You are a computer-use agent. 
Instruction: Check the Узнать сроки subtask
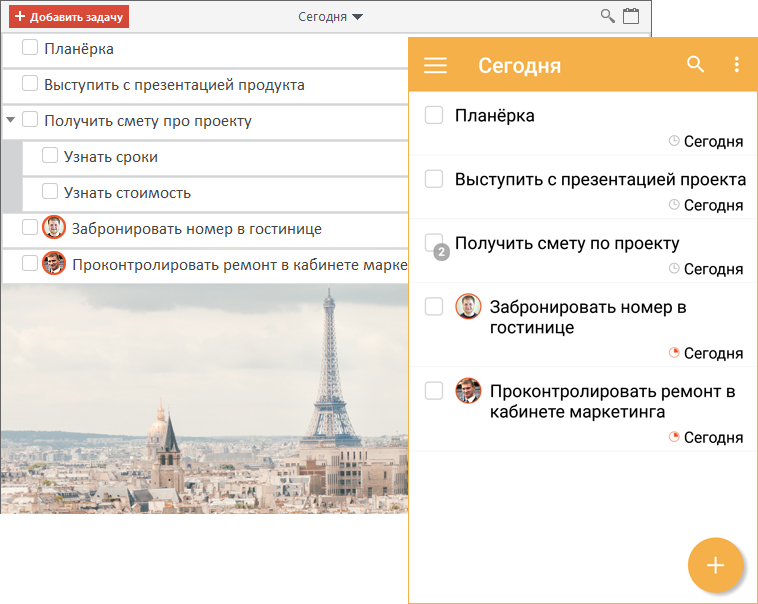[x=50, y=155]
